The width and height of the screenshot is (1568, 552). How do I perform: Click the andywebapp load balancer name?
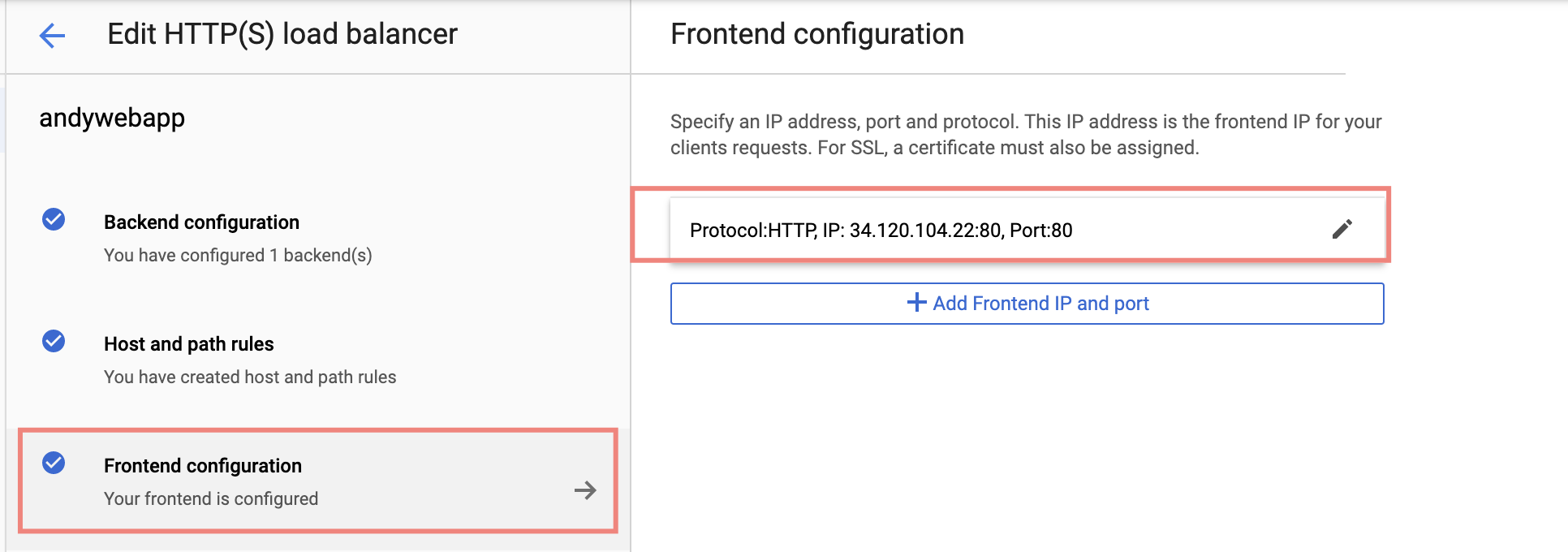[x=112, y=119]
